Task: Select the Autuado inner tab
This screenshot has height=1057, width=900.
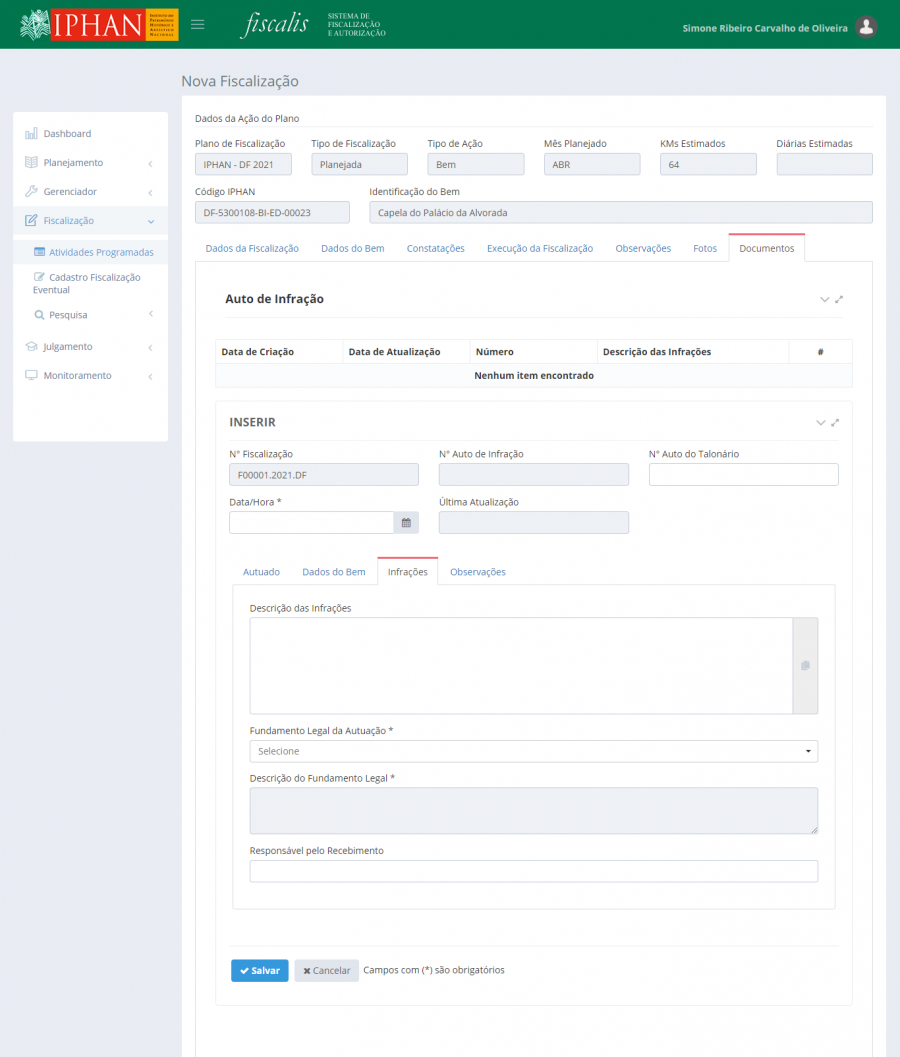Action: (x=261, y=572)
